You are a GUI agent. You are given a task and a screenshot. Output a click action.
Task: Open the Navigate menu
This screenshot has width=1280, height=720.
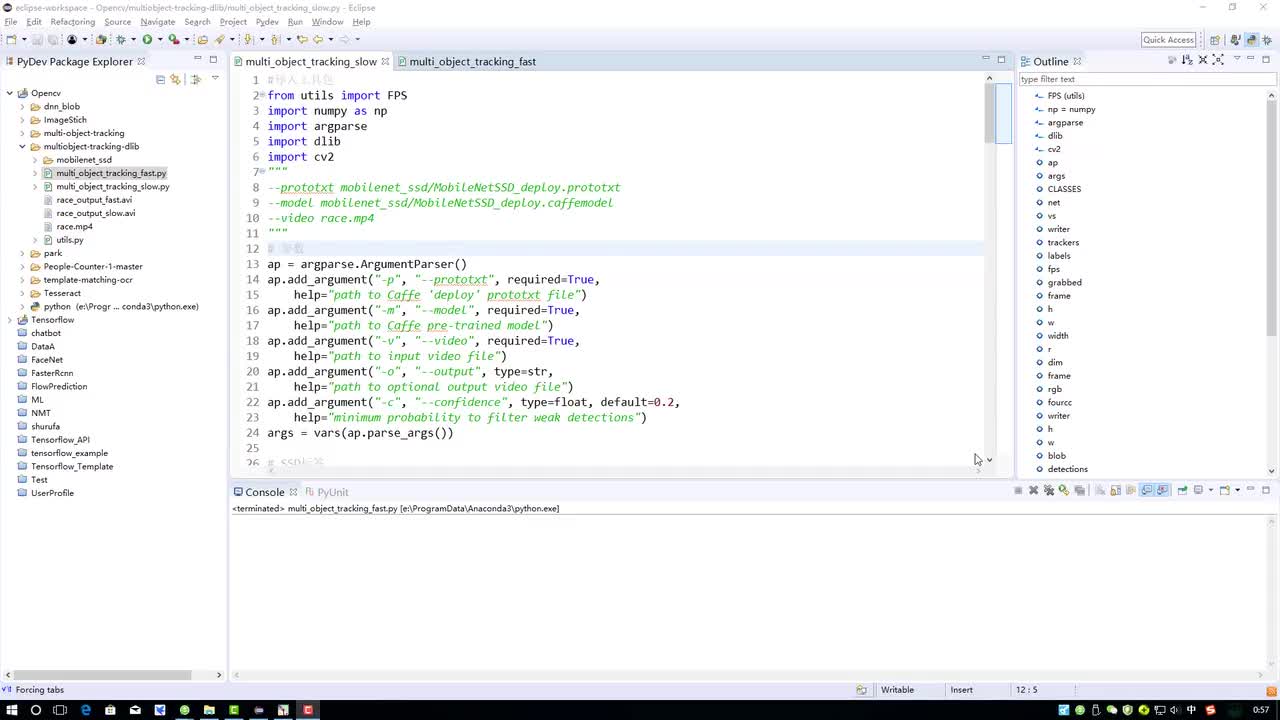coord(157,22)
